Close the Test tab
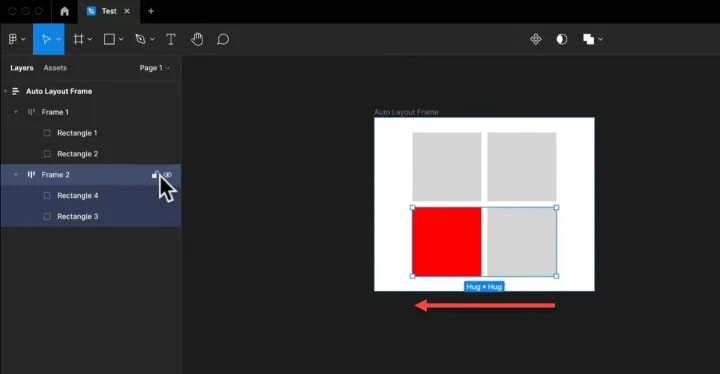The width and height of the screenshot is (720, 374). pos(127,11)
